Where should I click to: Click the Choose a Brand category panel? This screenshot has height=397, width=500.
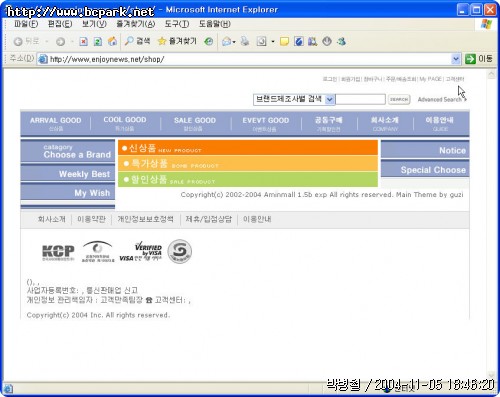click(x=68, y=151)
